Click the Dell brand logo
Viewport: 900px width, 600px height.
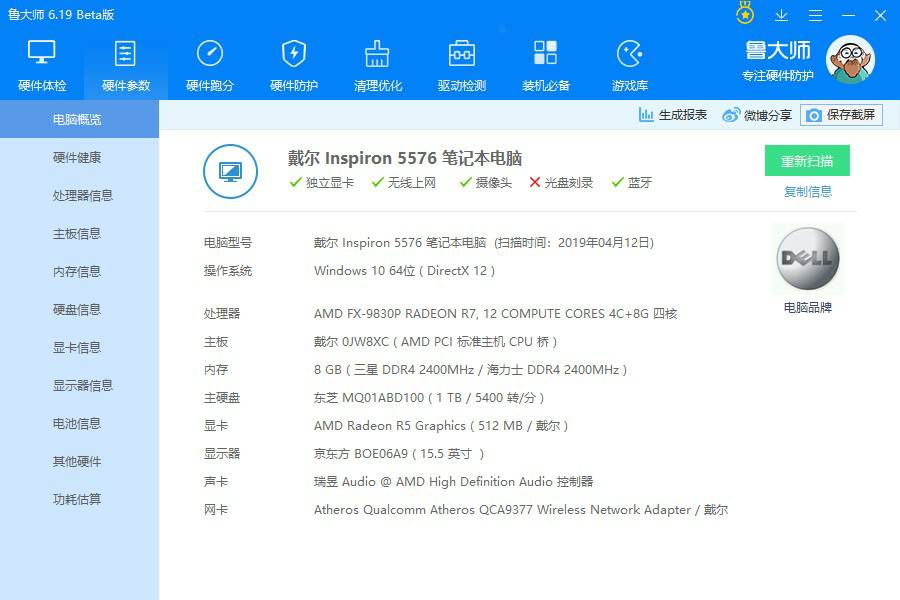pyautogui.click(x=808, y=258)
